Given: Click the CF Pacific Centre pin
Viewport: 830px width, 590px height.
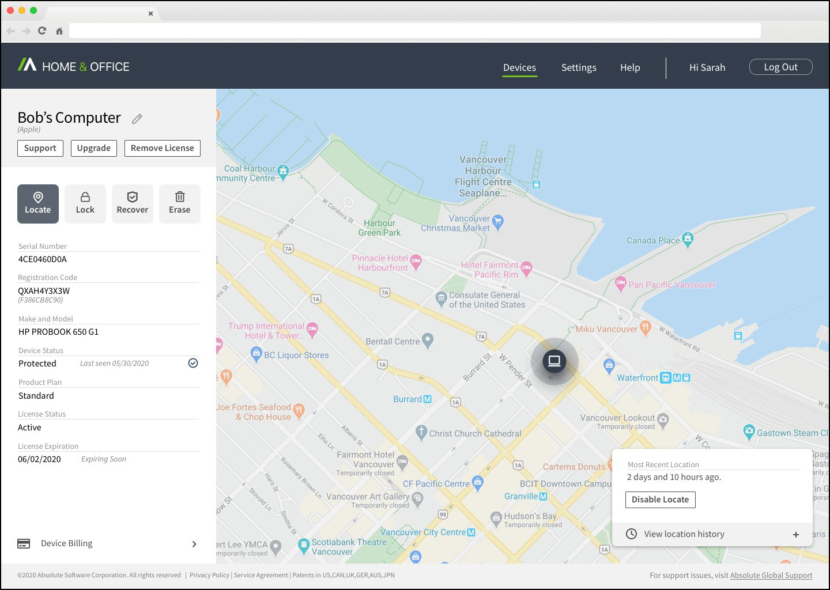Looking at the screenshot, I should point(477,483).
